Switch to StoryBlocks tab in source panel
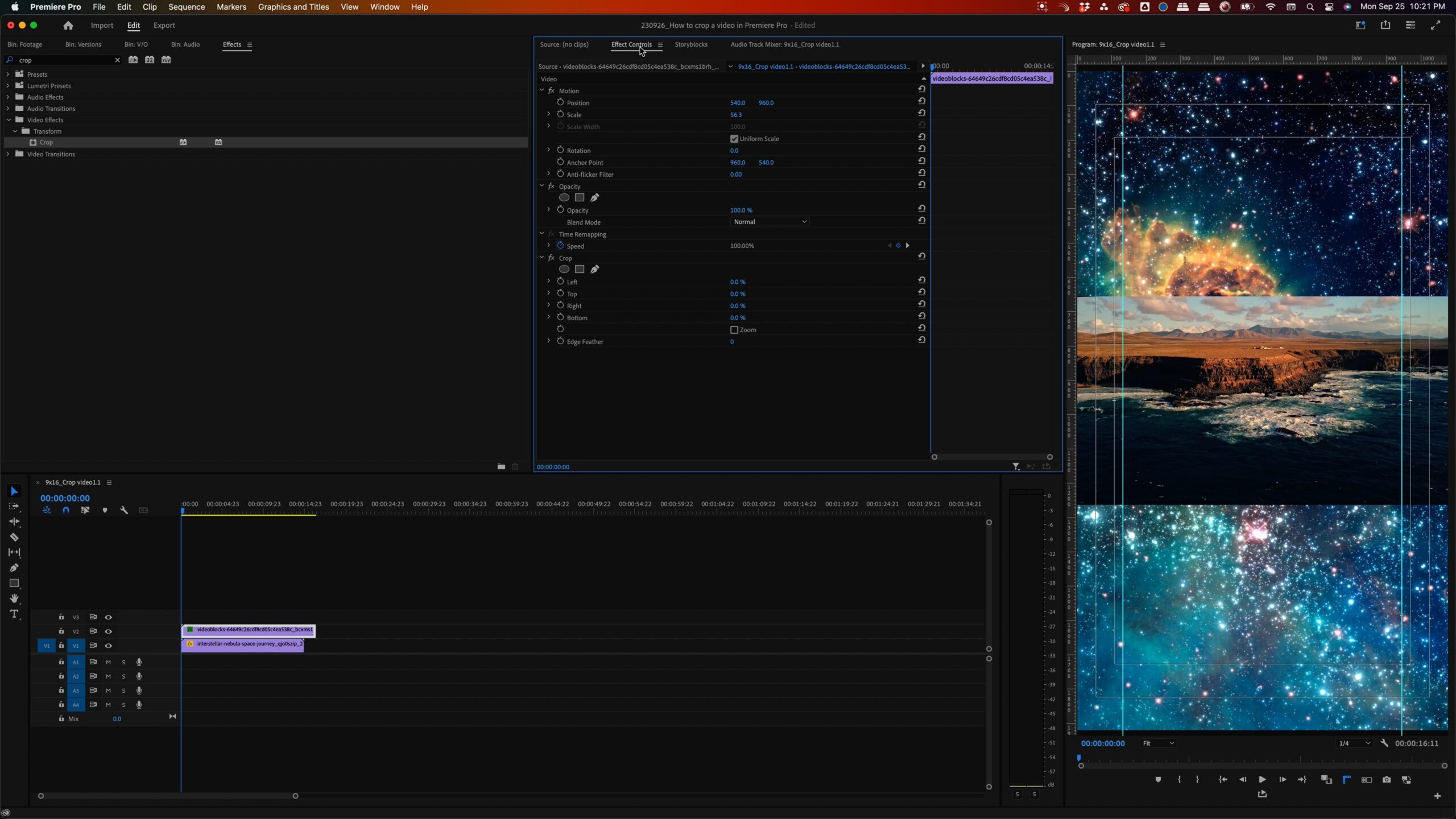 click(691, 44)
